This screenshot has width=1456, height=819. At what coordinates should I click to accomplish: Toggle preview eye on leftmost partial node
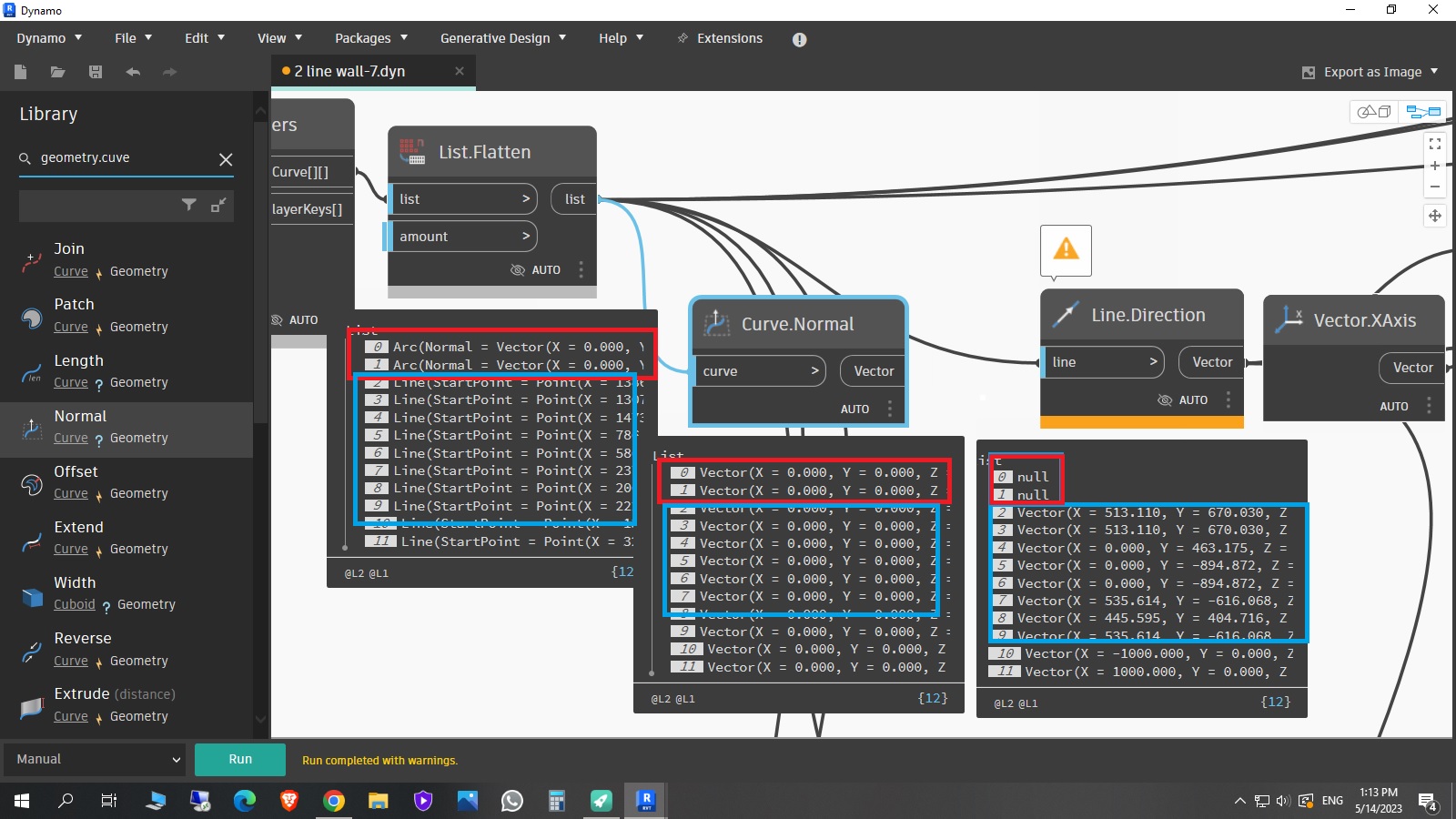[278, 320]
